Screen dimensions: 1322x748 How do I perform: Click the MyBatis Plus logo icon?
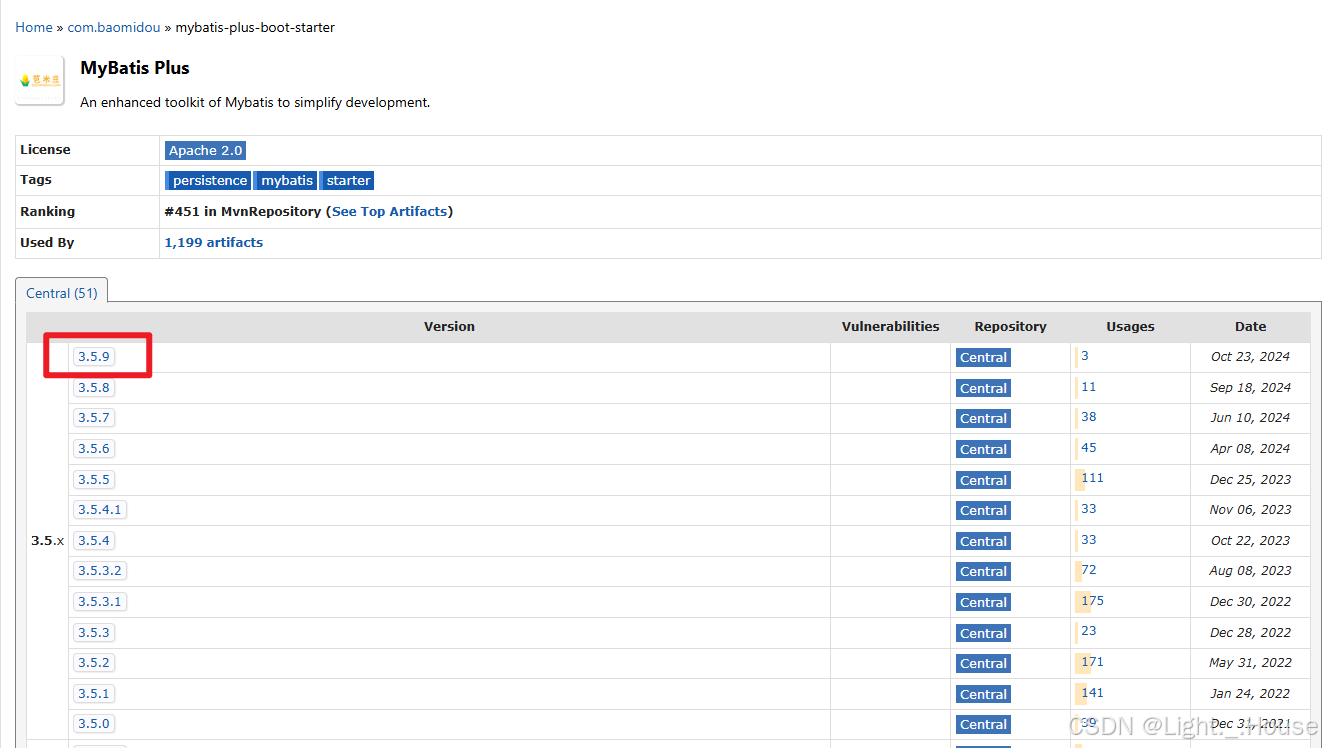click(x=40, y=80)
